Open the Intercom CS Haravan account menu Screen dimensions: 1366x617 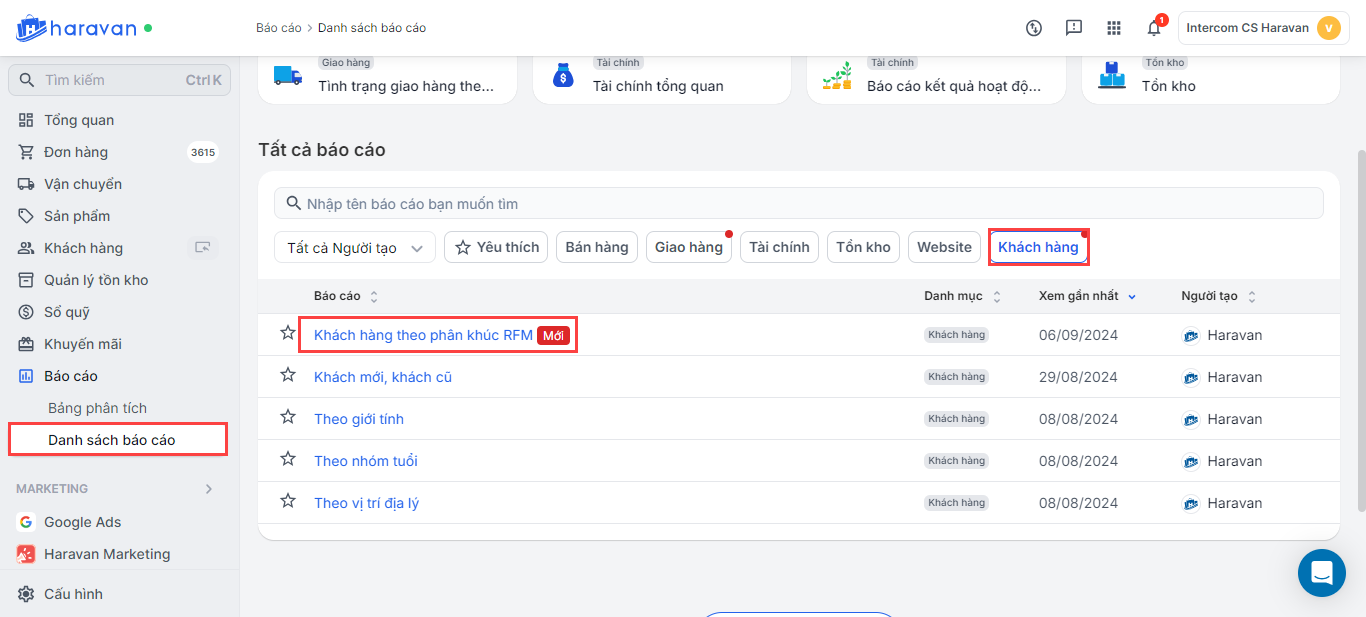point(1264,28)
